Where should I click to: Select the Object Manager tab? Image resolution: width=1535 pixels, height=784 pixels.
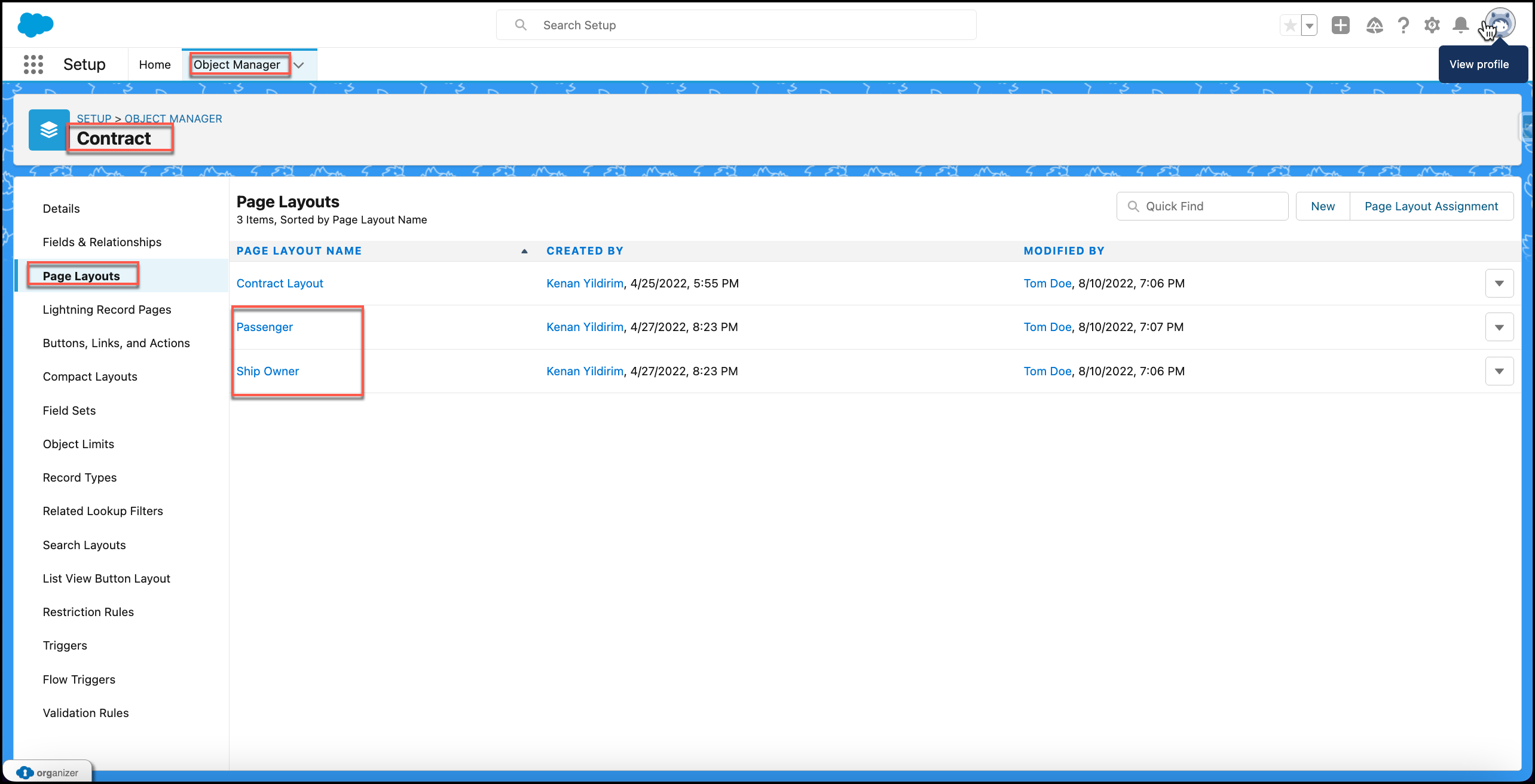tap(237, 65)
